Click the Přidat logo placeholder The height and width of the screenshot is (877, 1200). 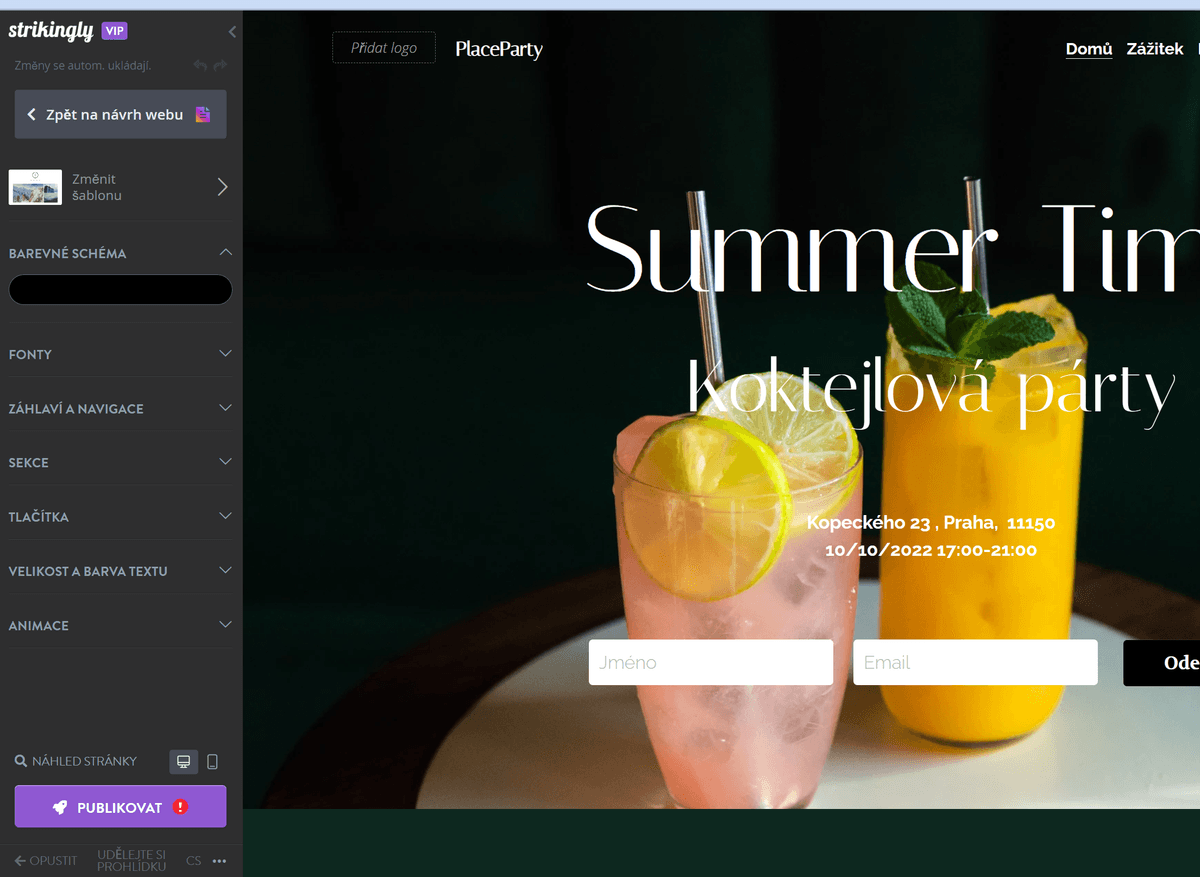(x=384, y=48)
